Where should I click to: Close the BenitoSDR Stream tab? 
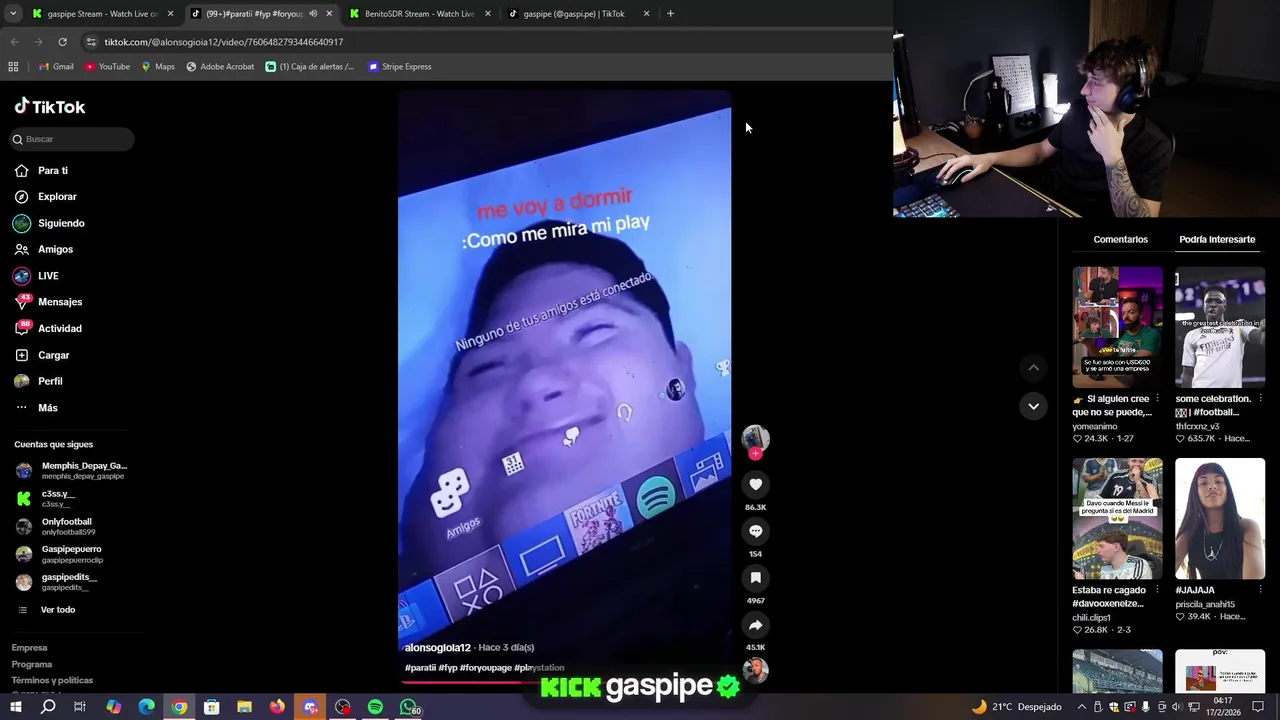coord(488,14)
